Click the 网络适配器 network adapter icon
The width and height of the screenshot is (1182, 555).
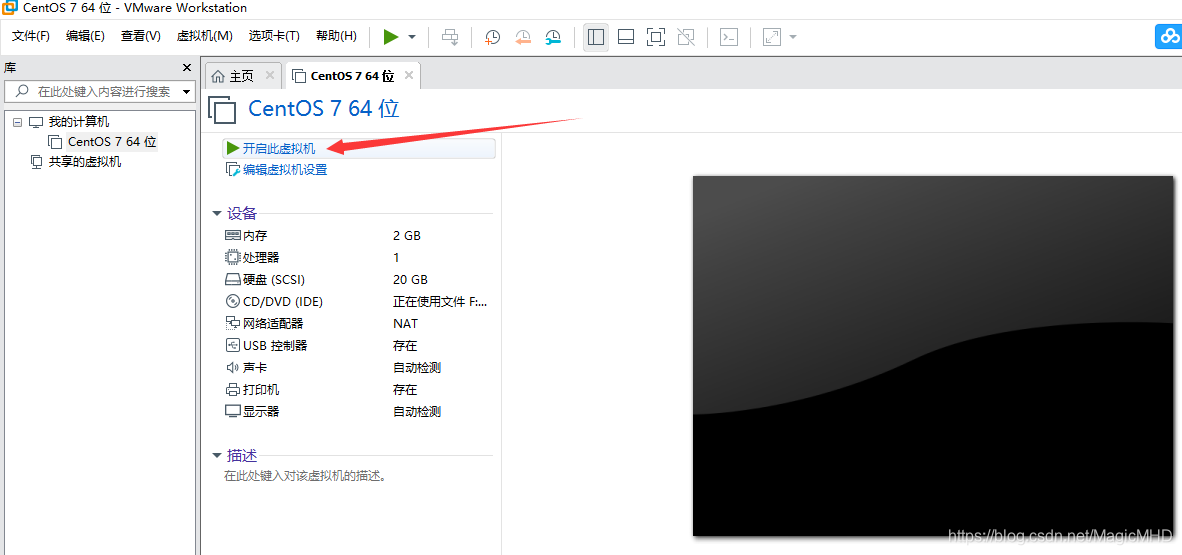(233, 323)
